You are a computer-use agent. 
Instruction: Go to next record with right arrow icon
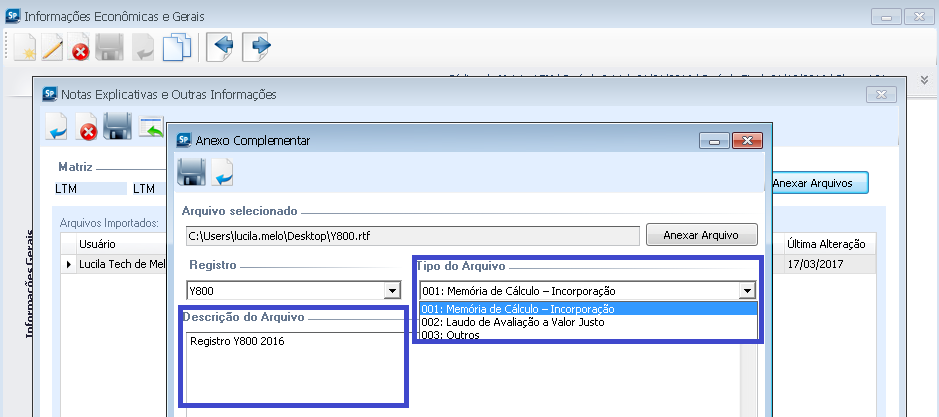257,47
